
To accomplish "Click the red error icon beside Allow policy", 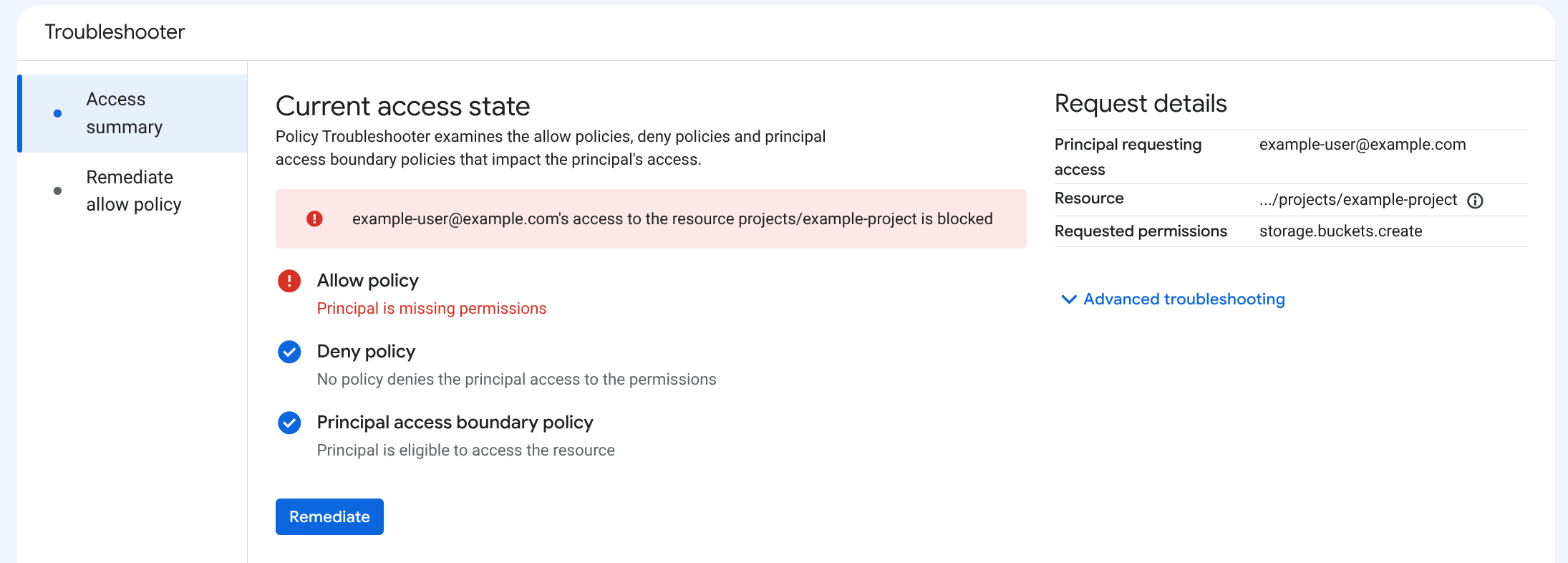I will point(289,281).
